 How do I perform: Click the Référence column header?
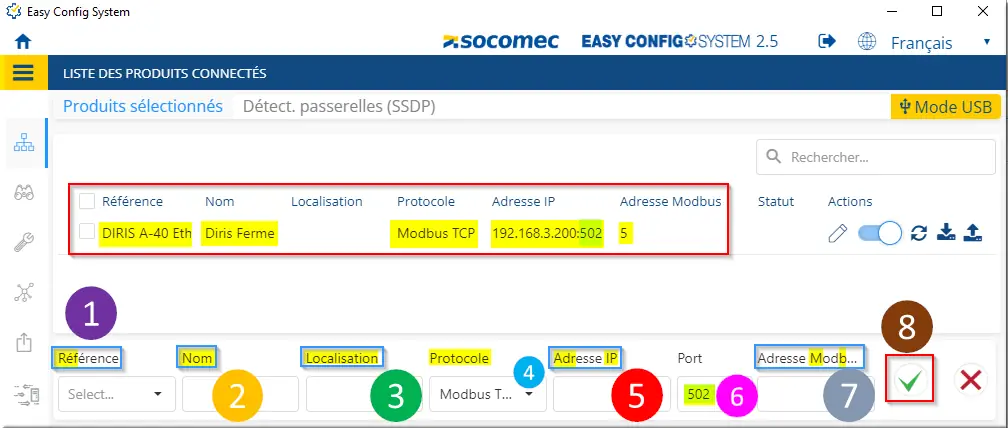[x=132, y=201]
